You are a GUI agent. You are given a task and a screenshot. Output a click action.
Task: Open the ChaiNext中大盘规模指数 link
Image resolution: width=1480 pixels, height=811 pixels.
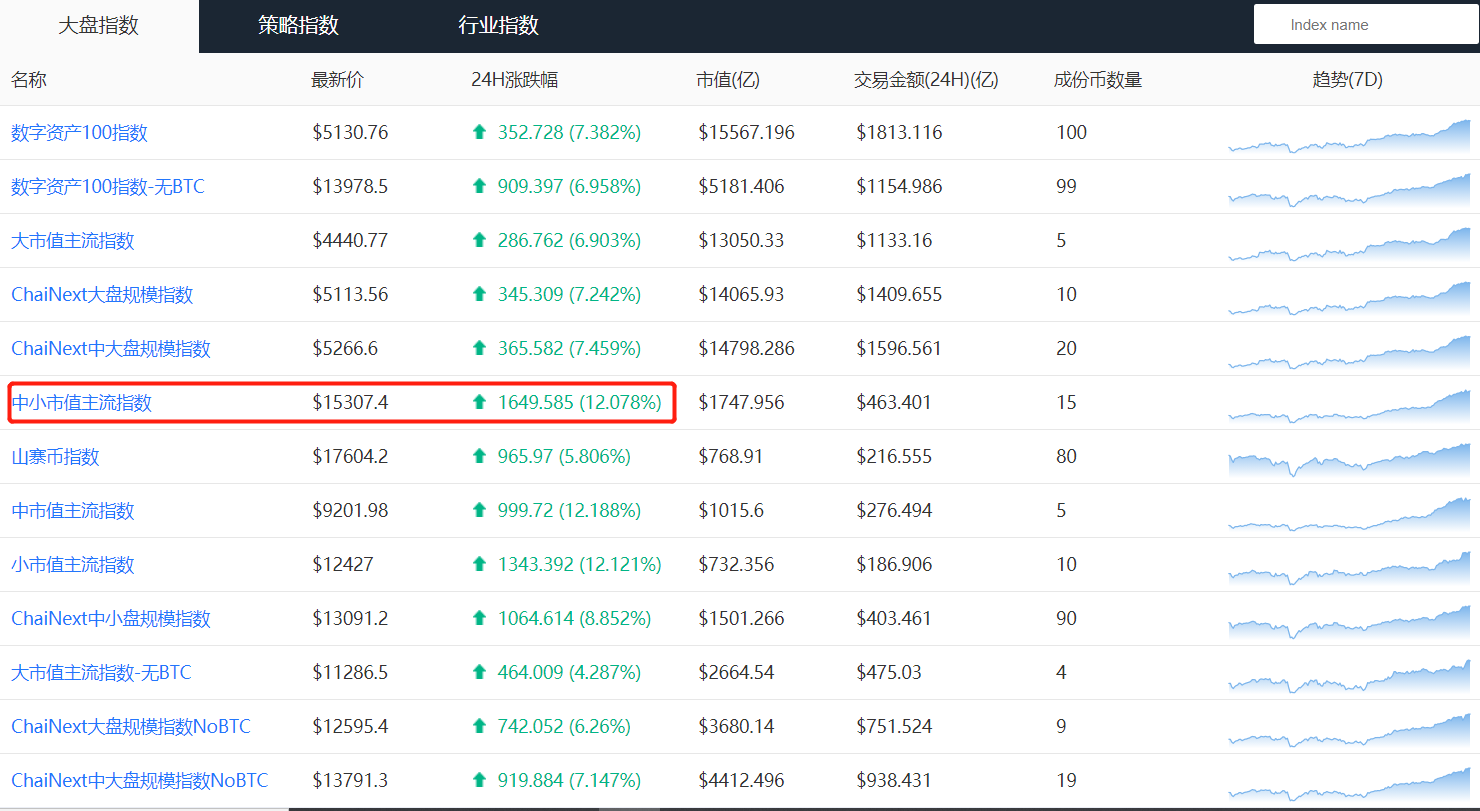click(111, 349)
